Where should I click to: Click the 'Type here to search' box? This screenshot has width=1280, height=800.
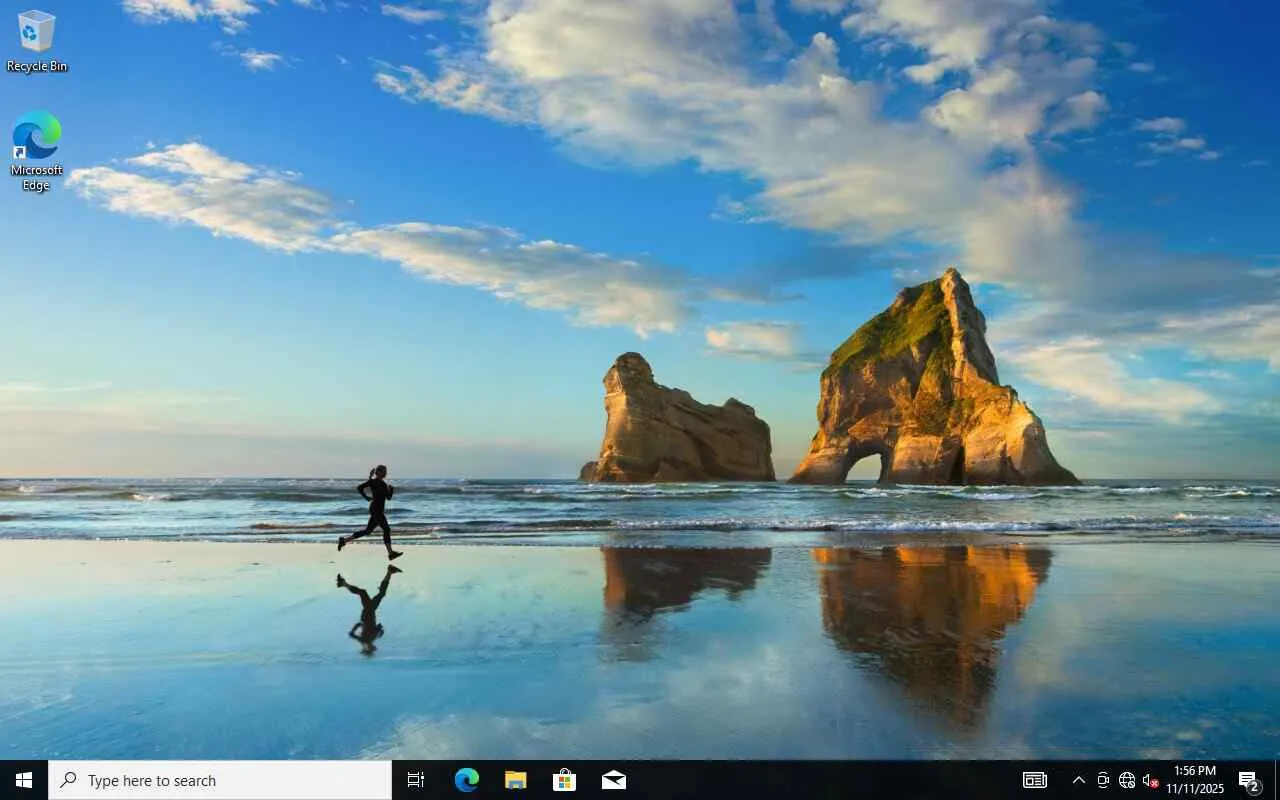click(220, 780)
